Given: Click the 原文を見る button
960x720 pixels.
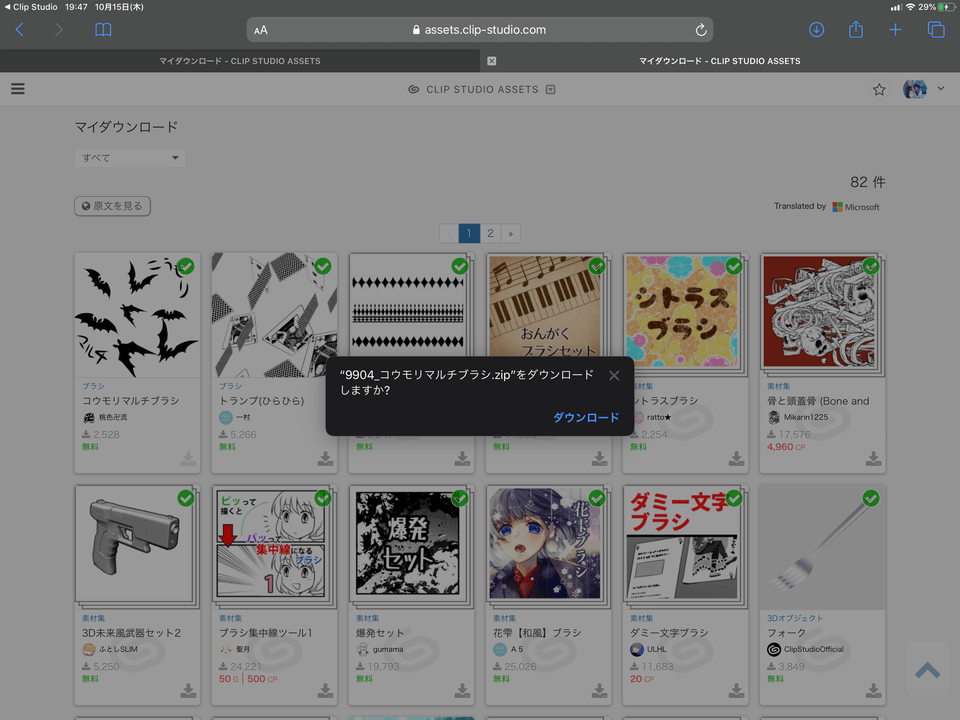Looking at the screenshot, I should (x=112, y=206).
